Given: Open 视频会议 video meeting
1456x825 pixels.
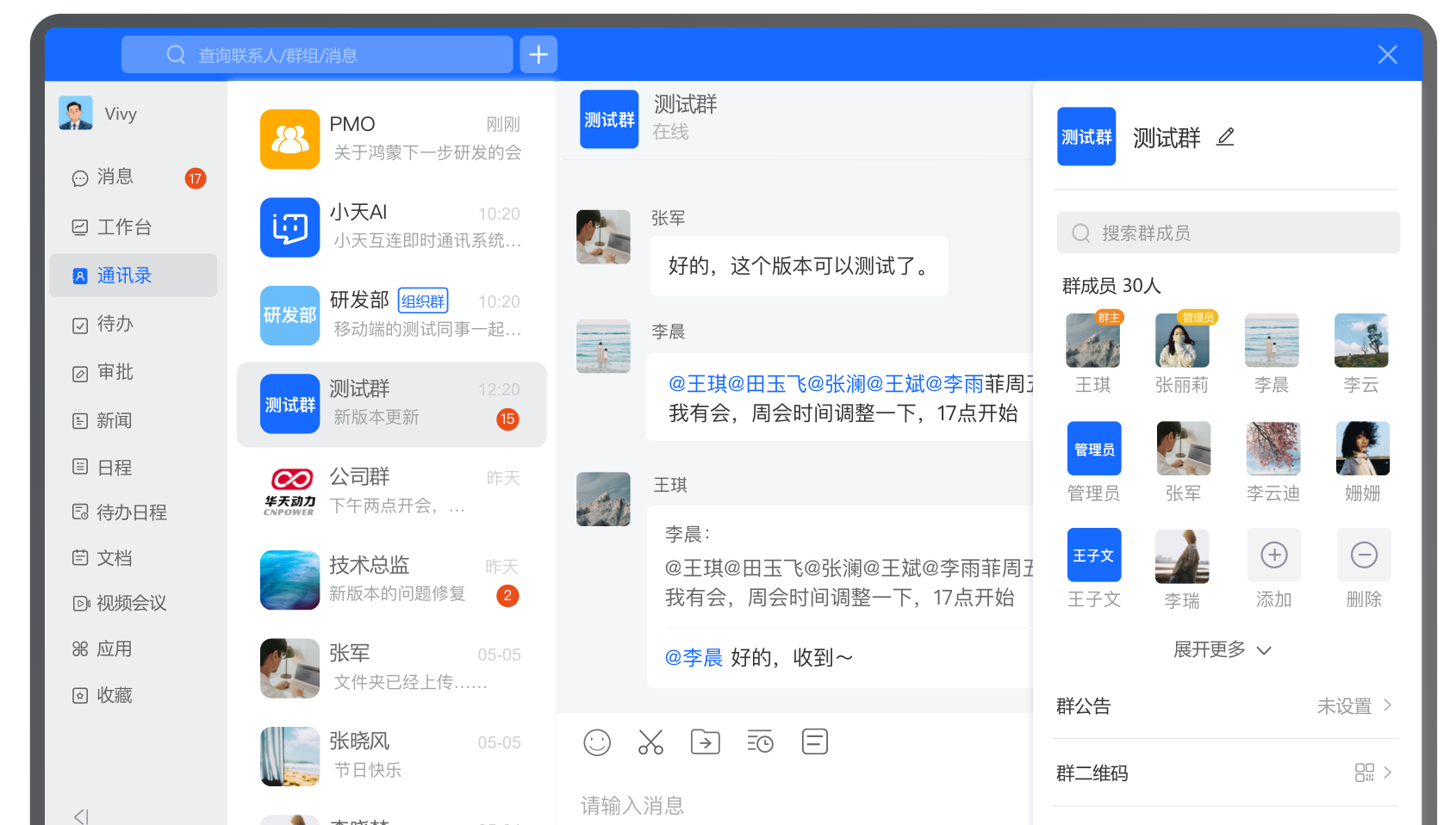Looking at the screenshot, I should click(x=134, y=603).
